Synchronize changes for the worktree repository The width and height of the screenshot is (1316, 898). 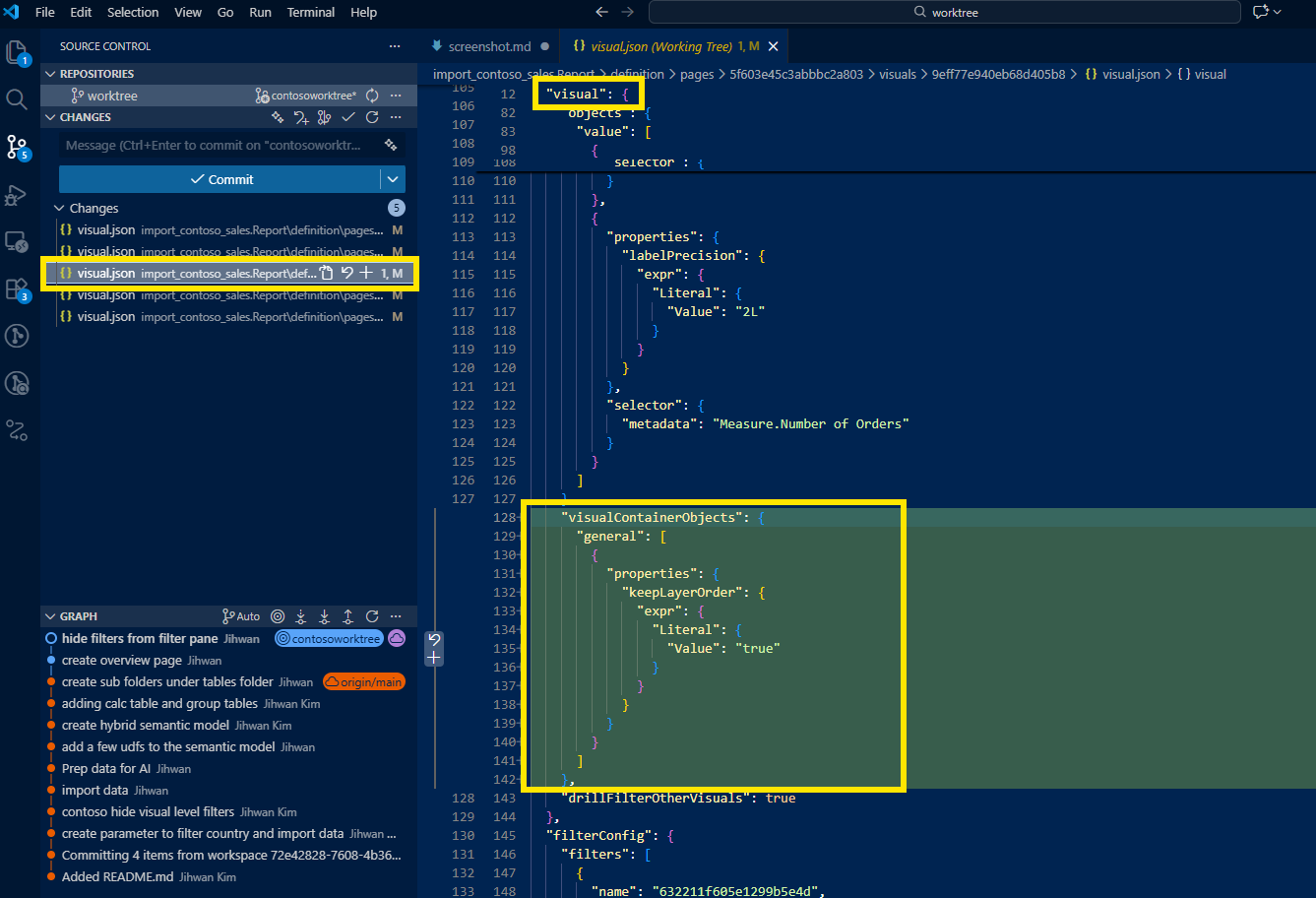[372, 96]
